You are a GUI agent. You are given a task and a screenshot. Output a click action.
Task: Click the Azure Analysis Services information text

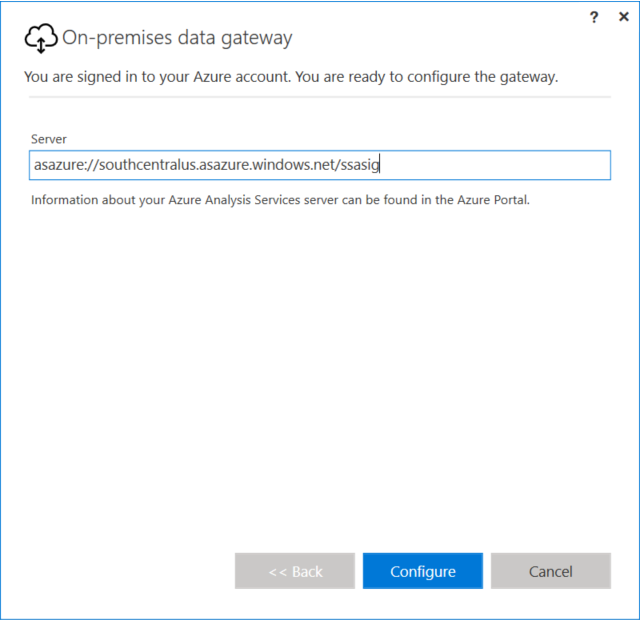(280, 200)
